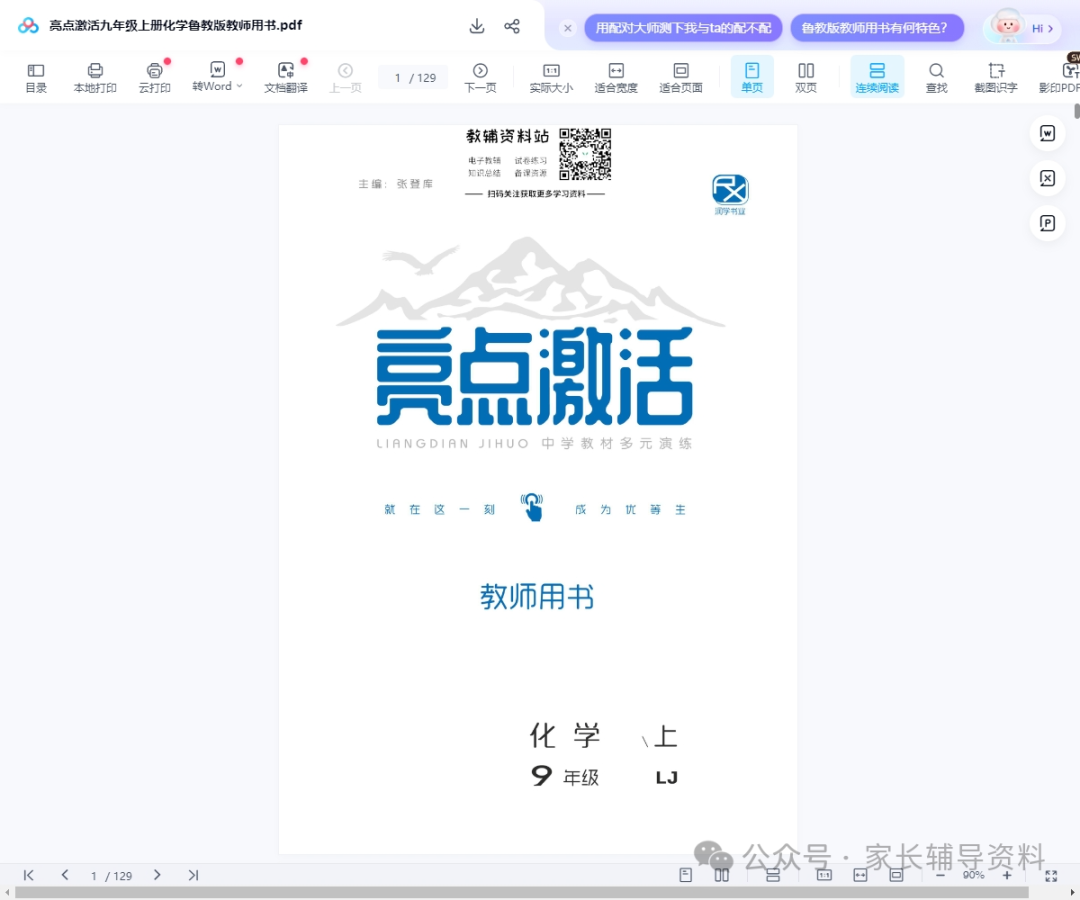The image size is (1080, 900).
Task: Click the 本地打印 local print icon
Action: coord(95,78)
